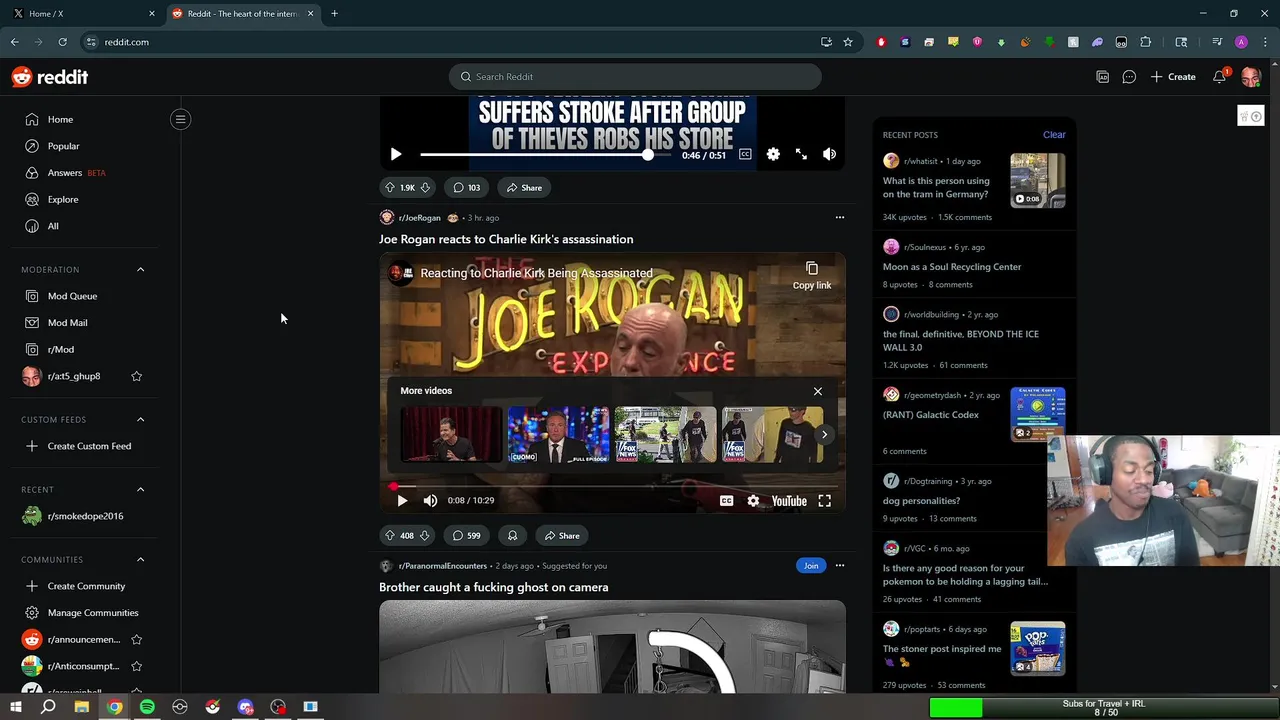Favorite r/Anticonsumption with star
This screenshot has height=720, width=1280.
pos(137,666)
